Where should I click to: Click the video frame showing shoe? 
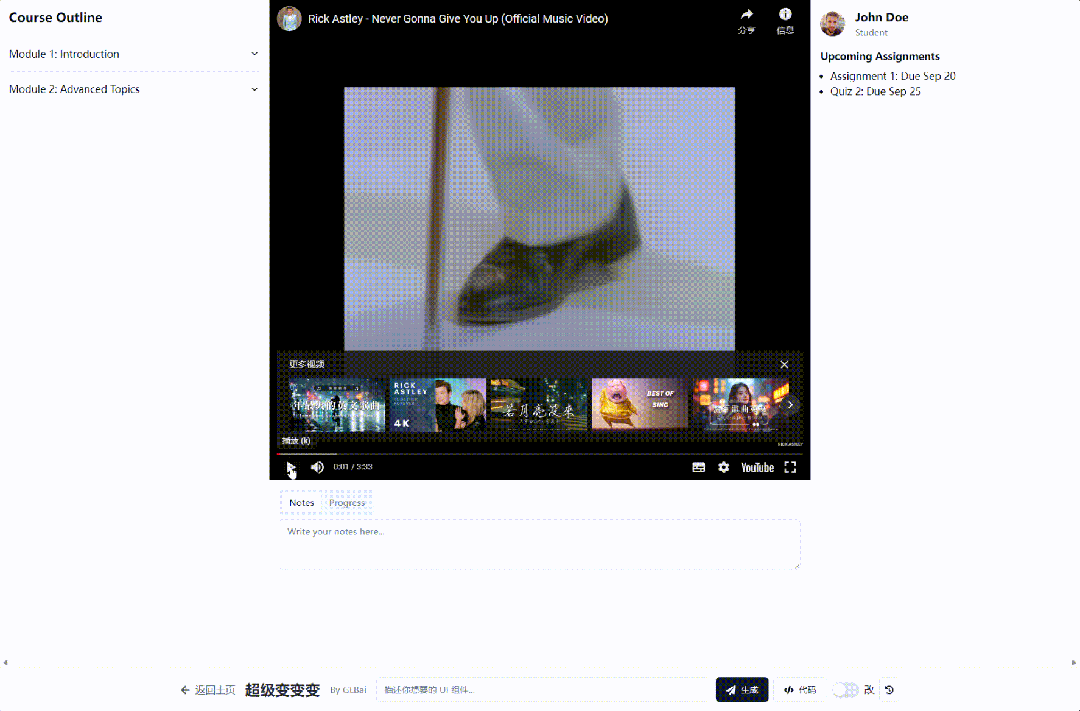click(539, 218)
